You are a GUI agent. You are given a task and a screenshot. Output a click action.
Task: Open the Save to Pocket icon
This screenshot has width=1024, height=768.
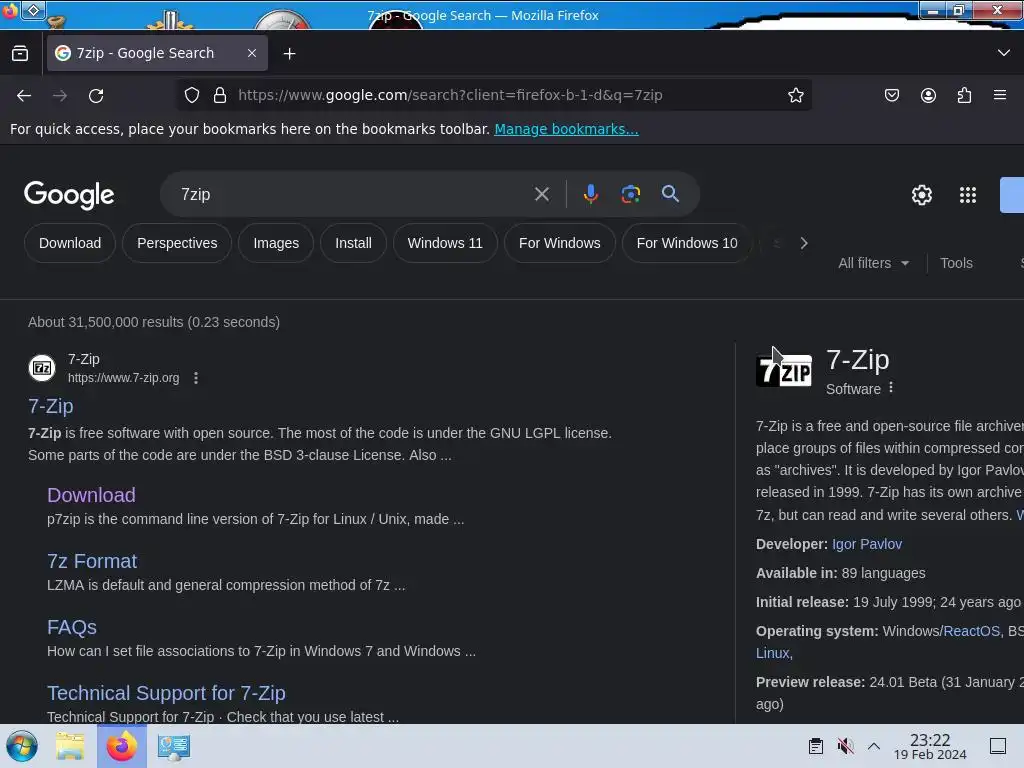(x=891, y=95)
